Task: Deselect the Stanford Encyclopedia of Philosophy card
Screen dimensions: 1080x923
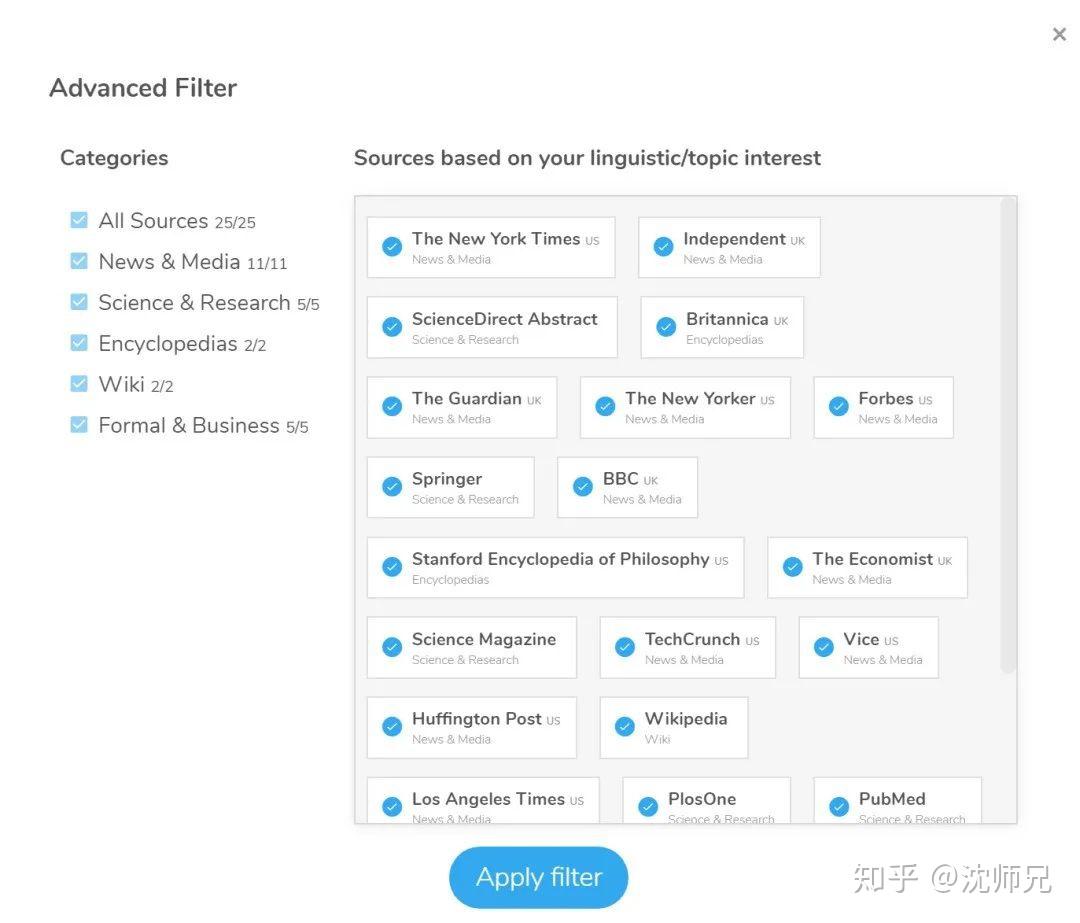Action: pyautogui.click(x=555, y=567)
